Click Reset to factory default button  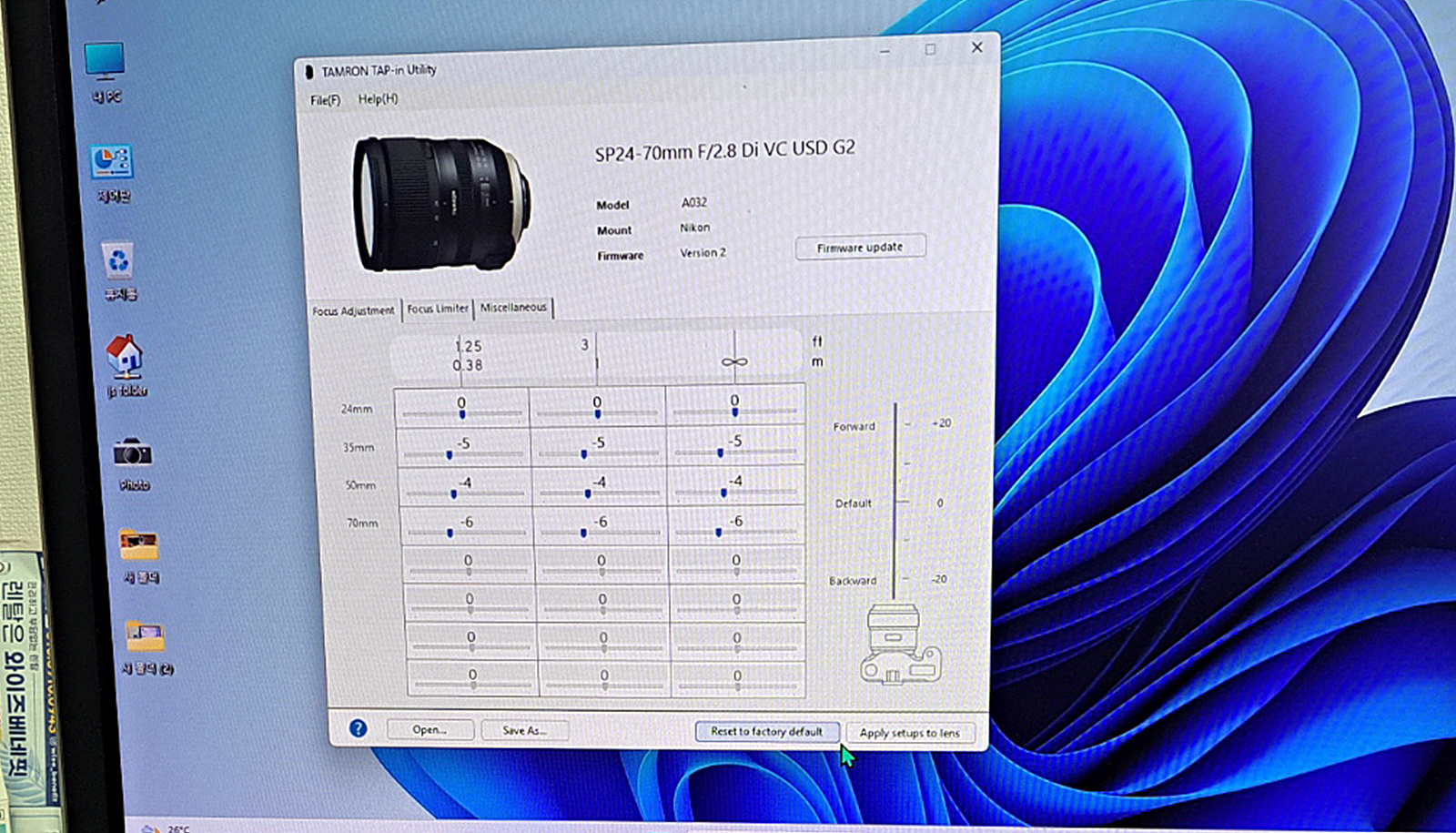point(766,731)
